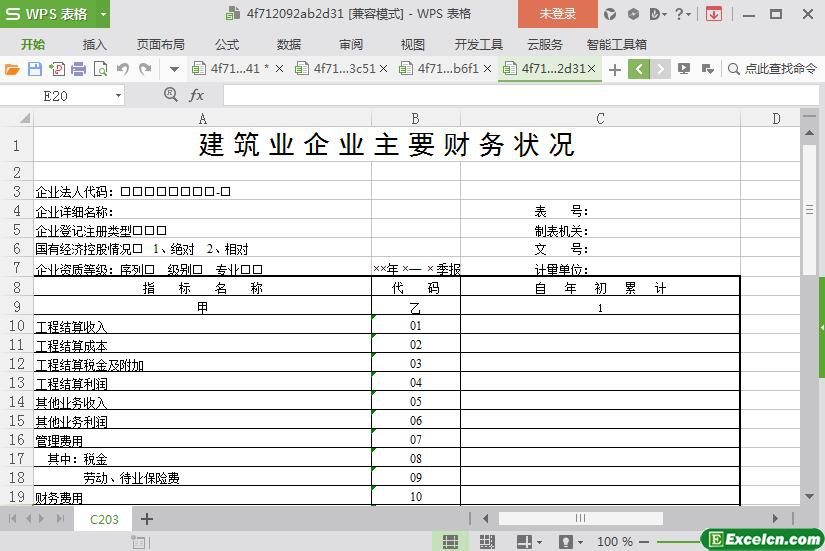The height and width of the screenshot is (551, 825).
Task: Click the zoom/search icon beside fx
Action: point(170,95)
